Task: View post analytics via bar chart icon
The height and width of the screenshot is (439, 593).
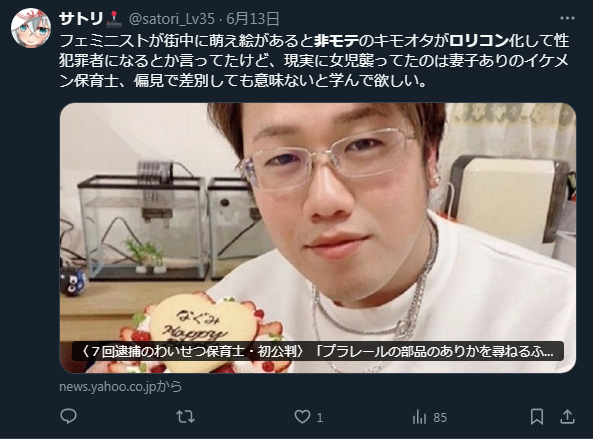Action: click(419, 417)
